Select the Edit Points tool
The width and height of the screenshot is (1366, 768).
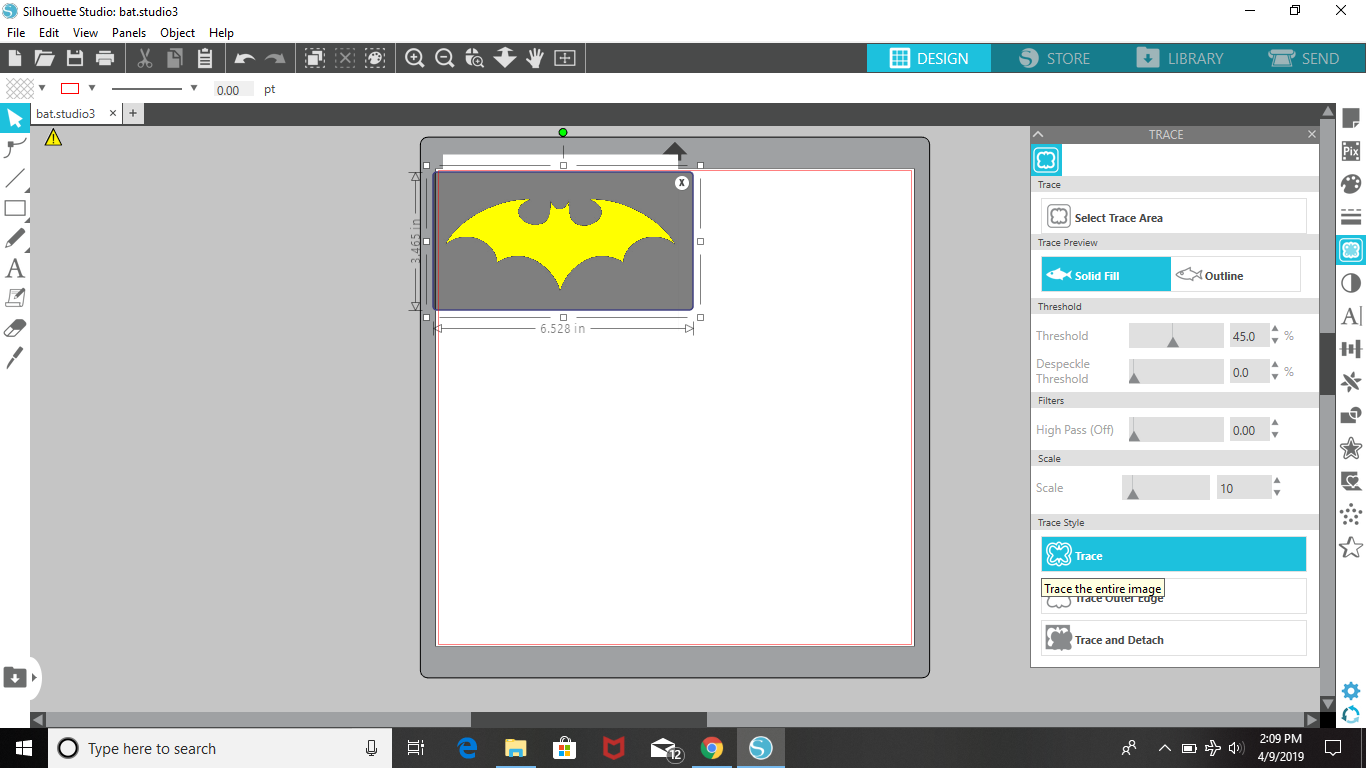click(x=15, y=149)
